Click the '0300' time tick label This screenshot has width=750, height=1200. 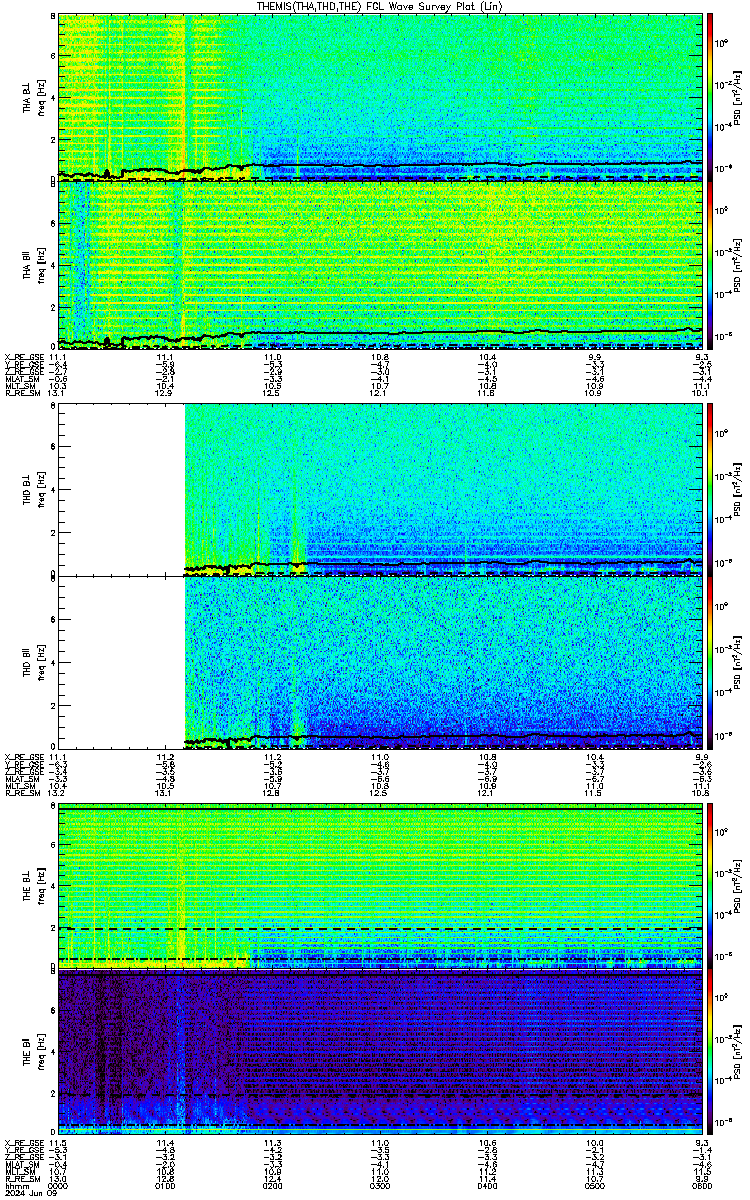click(x=380, y=1185)
